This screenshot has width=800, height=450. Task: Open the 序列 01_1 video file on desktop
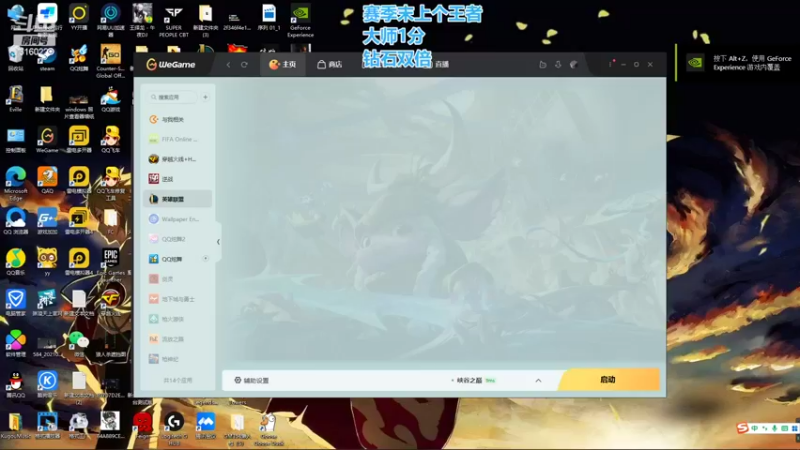pyautogui.click(x=268, y=17)
